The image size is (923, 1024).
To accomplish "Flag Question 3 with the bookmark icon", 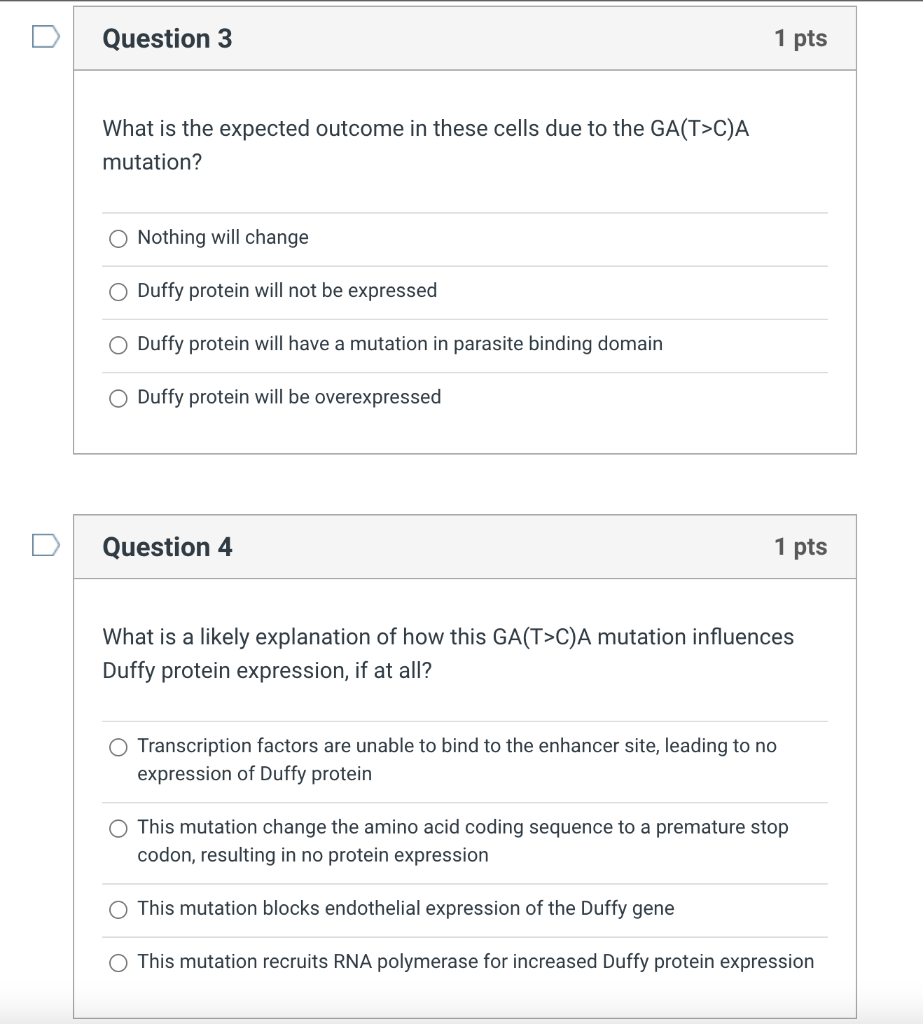I will point(46,37).
